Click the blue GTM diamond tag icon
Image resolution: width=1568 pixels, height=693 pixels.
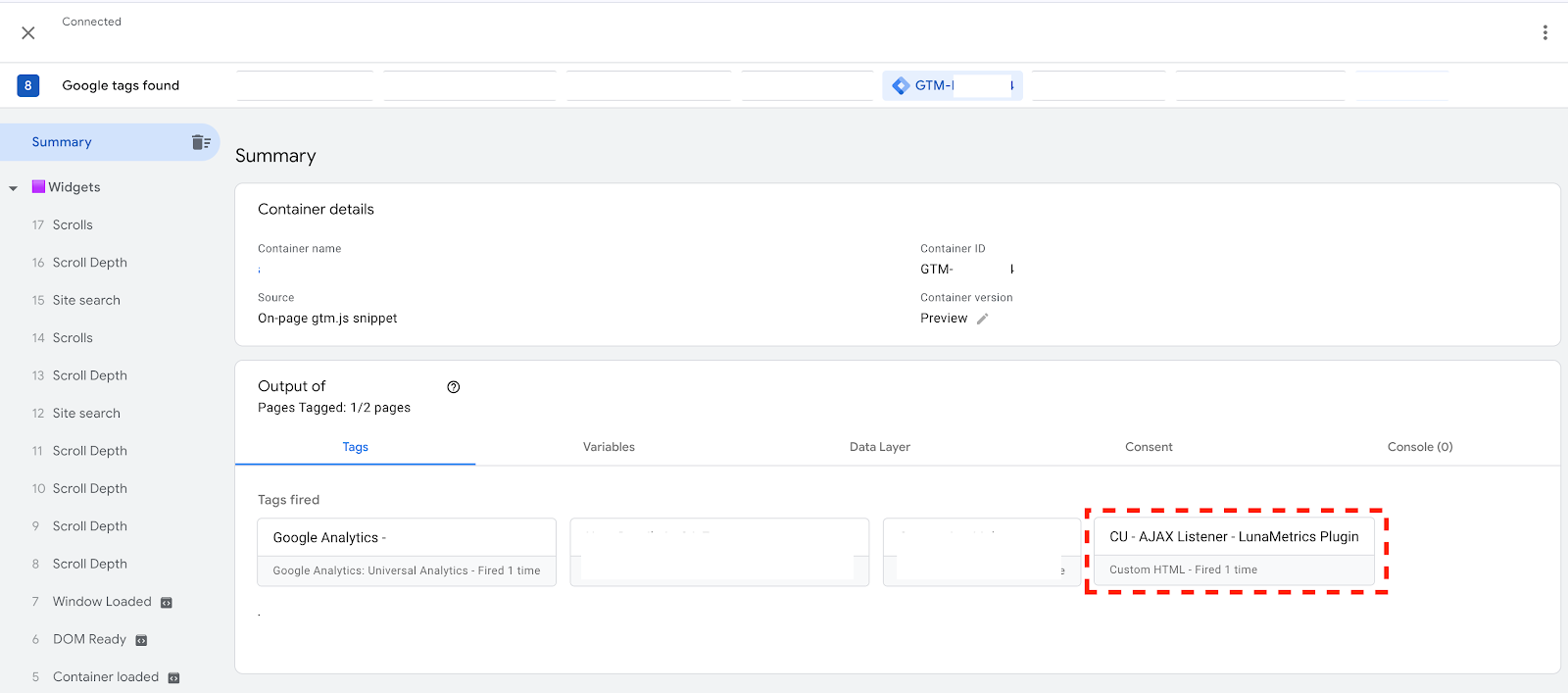tap(901, 86)
